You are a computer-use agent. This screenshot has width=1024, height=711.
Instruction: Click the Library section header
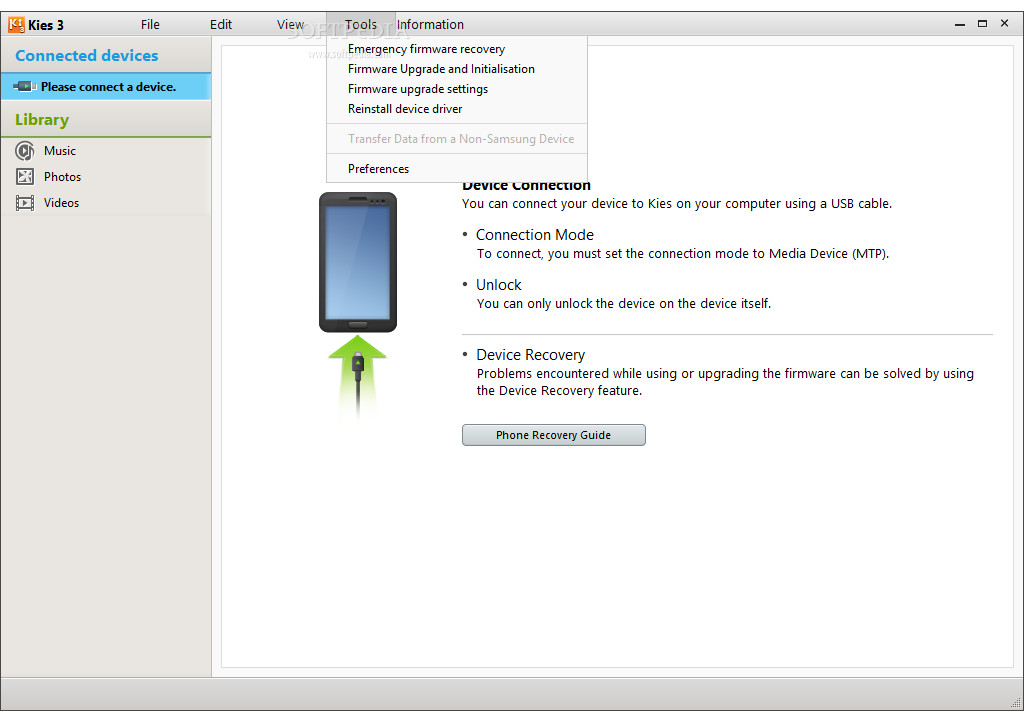[x=41, y=119]
